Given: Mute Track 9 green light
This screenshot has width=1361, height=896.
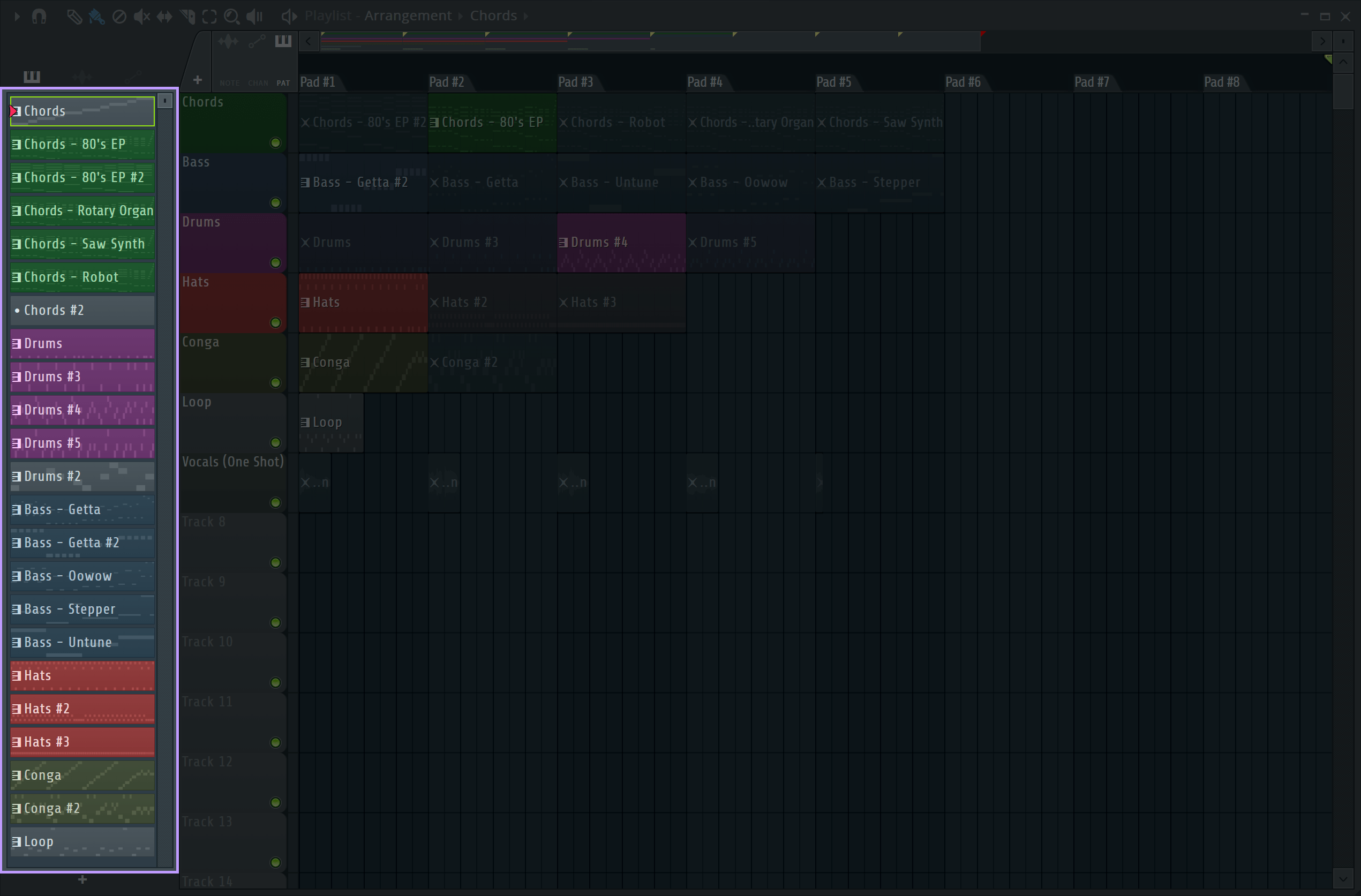Looking at the screenshot, I should click(276, 623).
